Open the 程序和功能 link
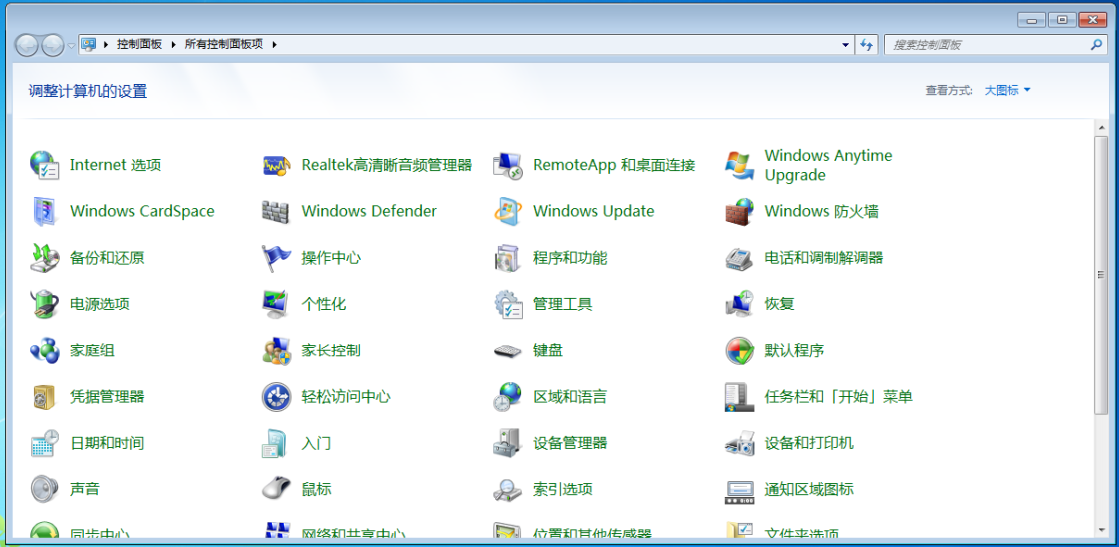This screenshot has height=547, width=1119. pyautogui.click(x=570, y=258)
